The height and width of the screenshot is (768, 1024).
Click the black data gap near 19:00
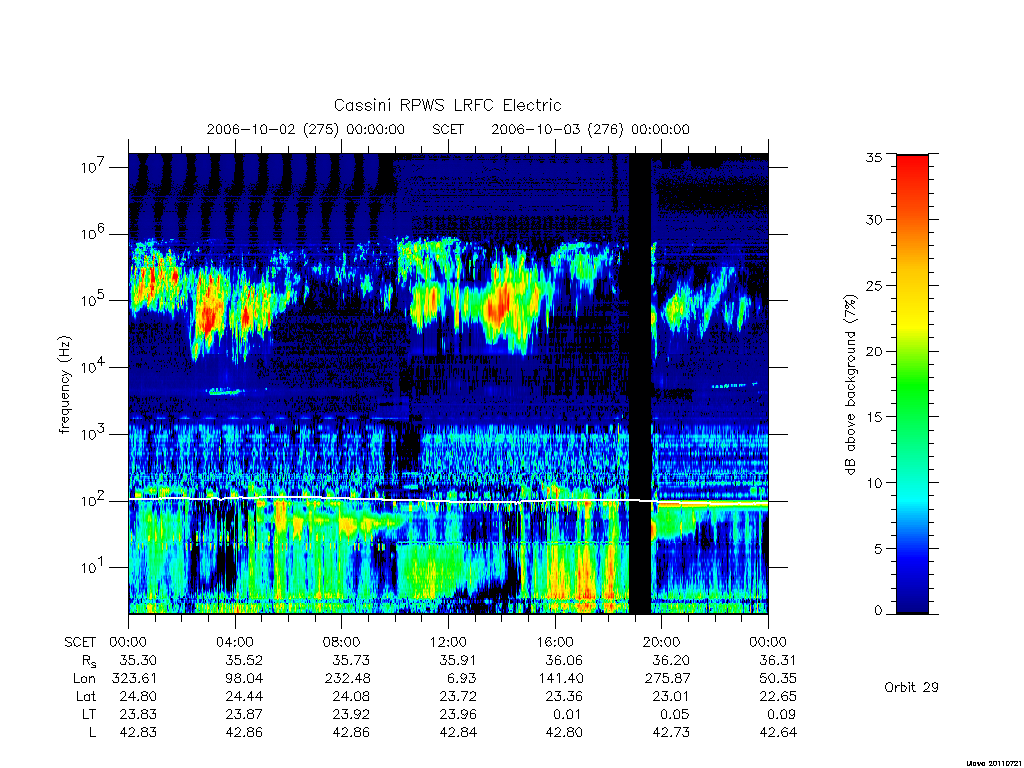[640, 384]
